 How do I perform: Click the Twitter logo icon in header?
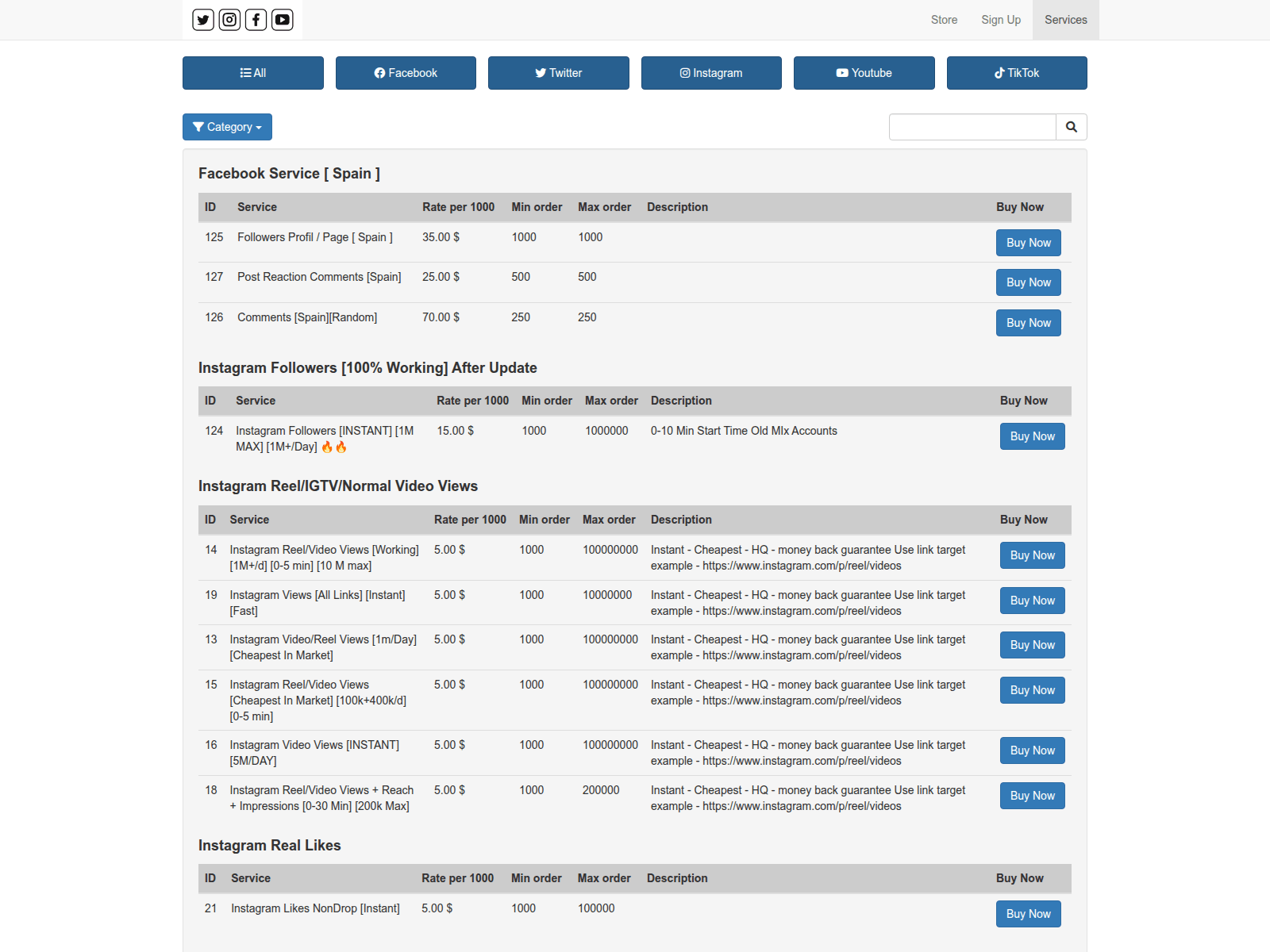coord(203,20)
